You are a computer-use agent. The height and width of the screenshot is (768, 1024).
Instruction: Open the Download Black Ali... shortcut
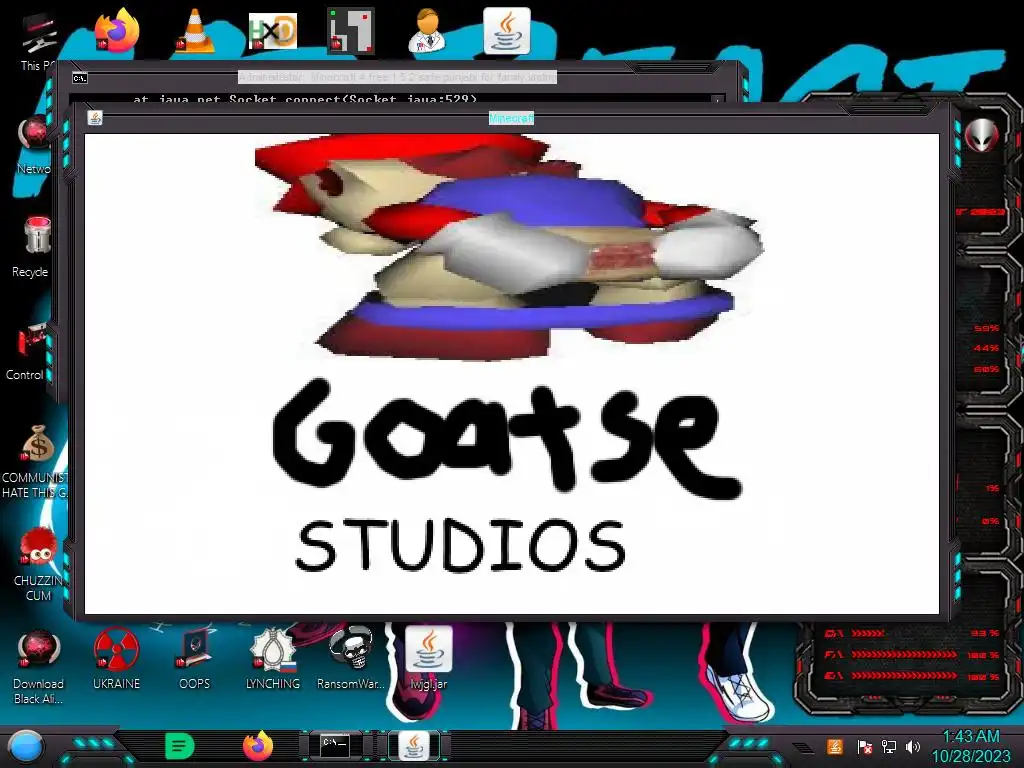tap(38, 666)
